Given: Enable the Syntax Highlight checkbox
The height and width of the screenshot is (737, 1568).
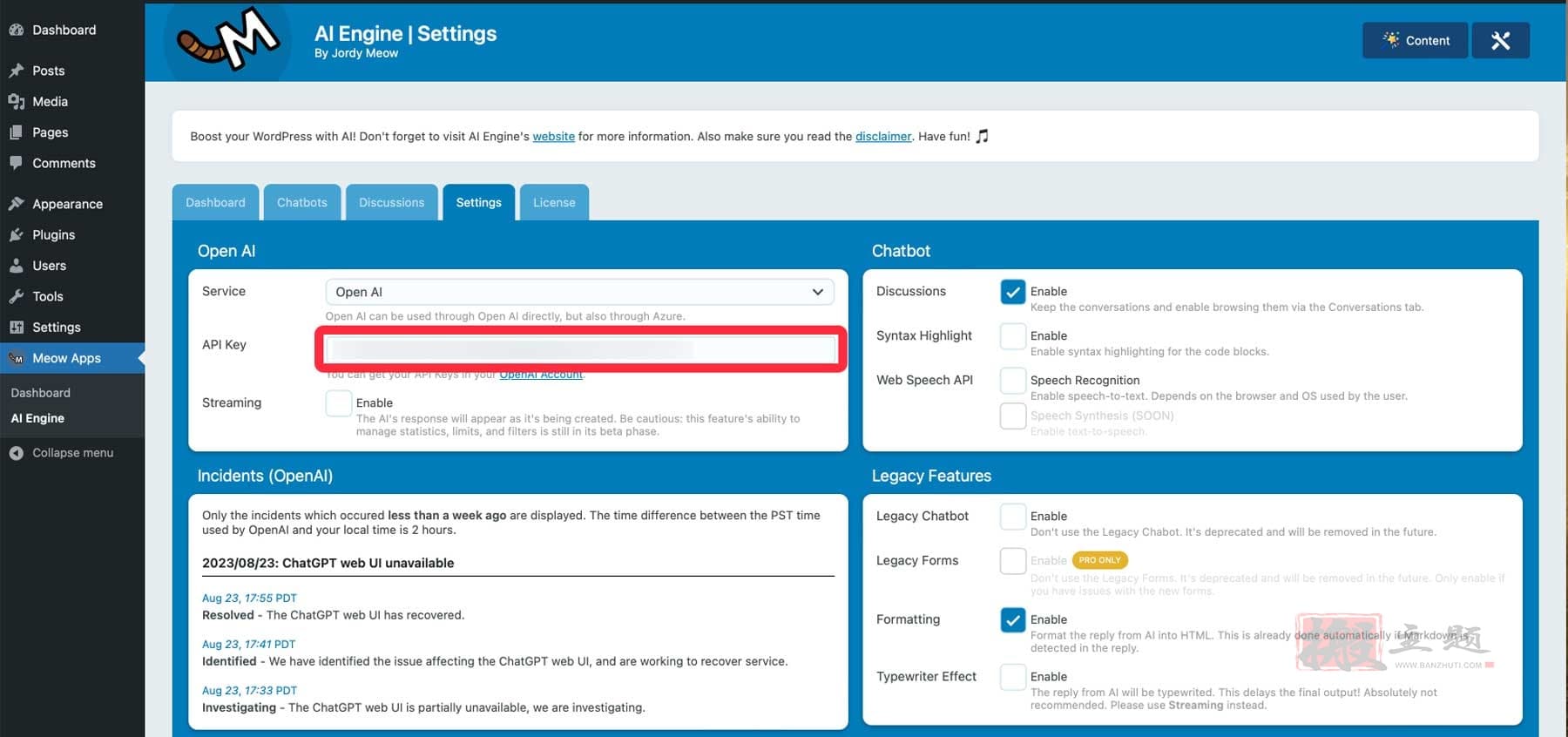Looking at the screenshot, I should (x=1013, y=336).
